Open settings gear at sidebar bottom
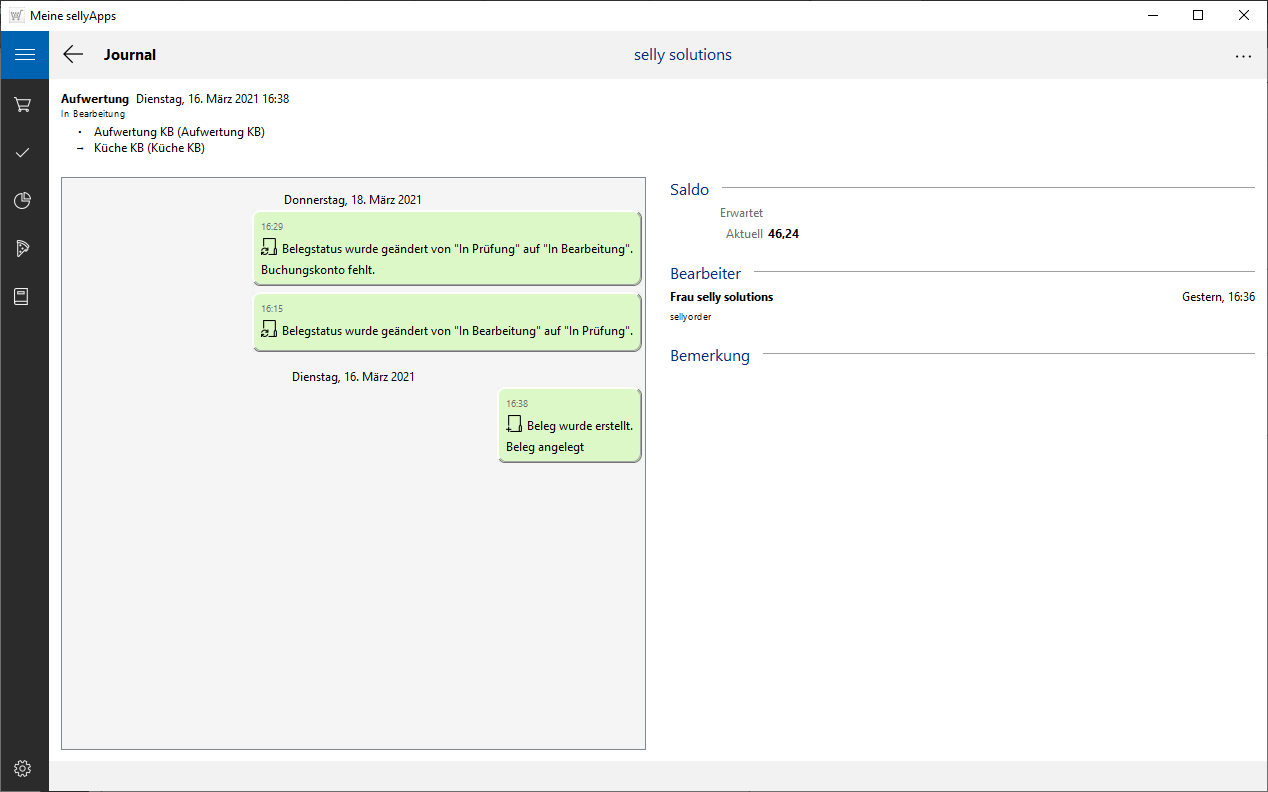 (x=24, y=768)
